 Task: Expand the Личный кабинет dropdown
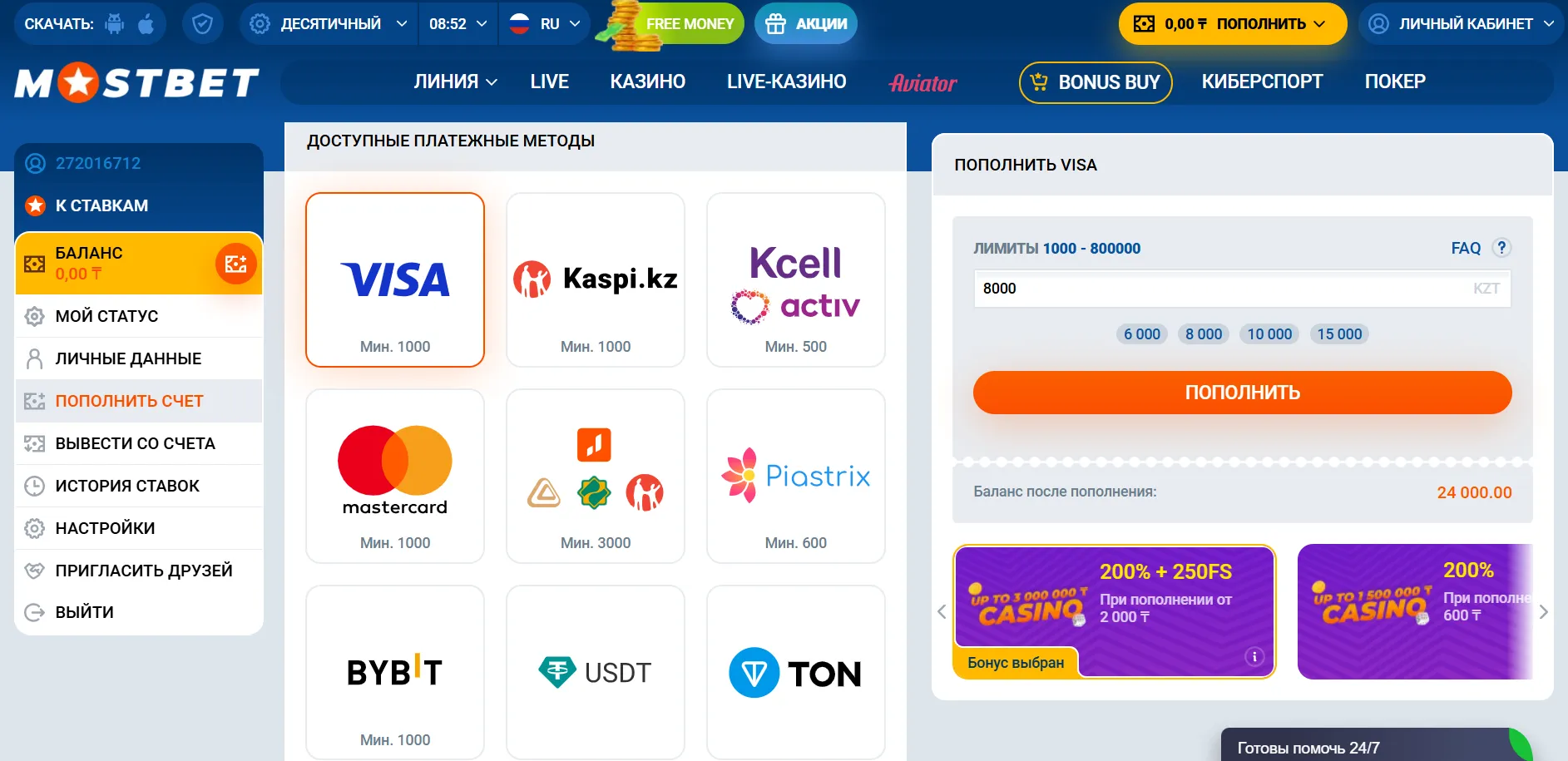1462,24
